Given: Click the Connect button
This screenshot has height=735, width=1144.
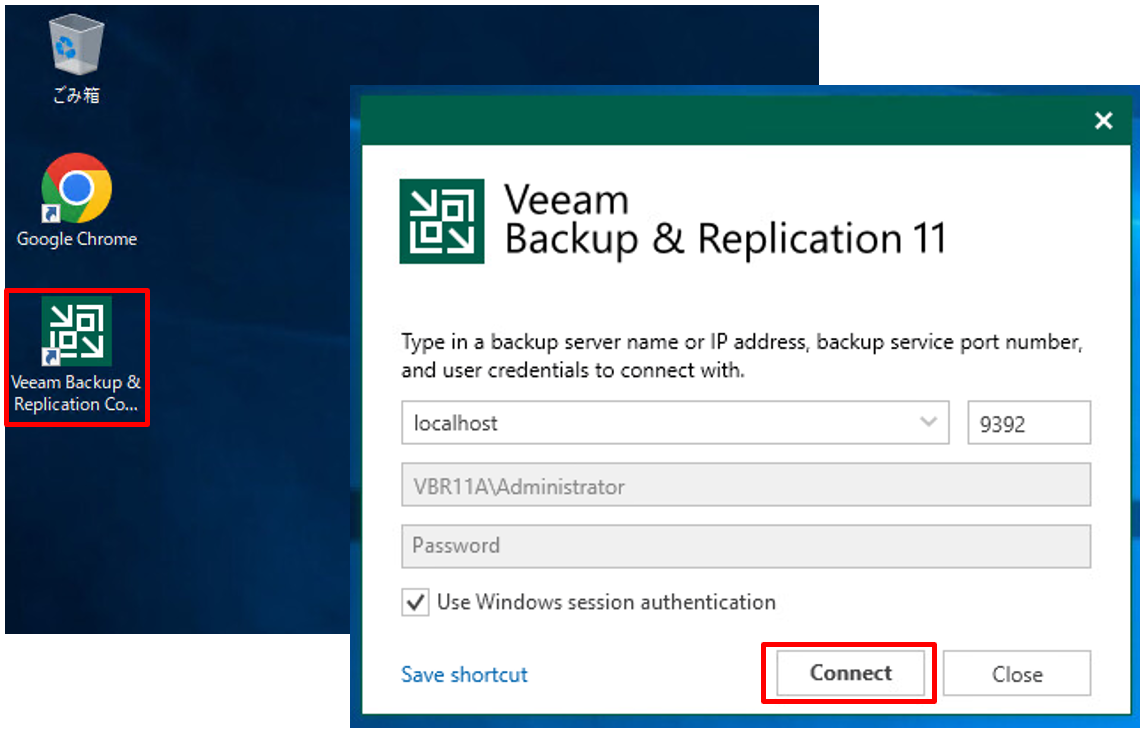Looking at the screenshot, I should click(x=850, y=673).
